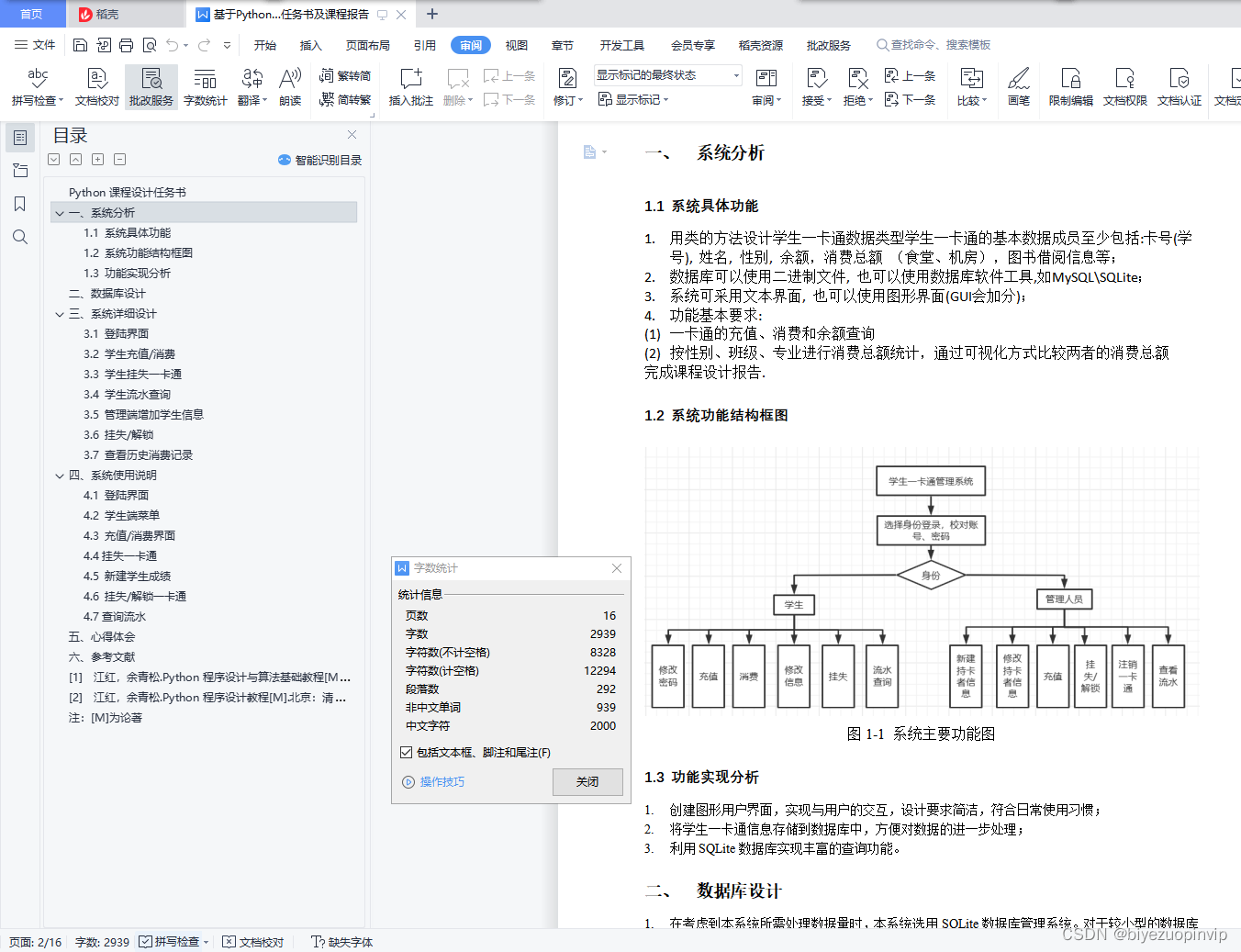
Task: Collapse the 四、系统使用说明 outline node
Action: [x=60, y=476]
